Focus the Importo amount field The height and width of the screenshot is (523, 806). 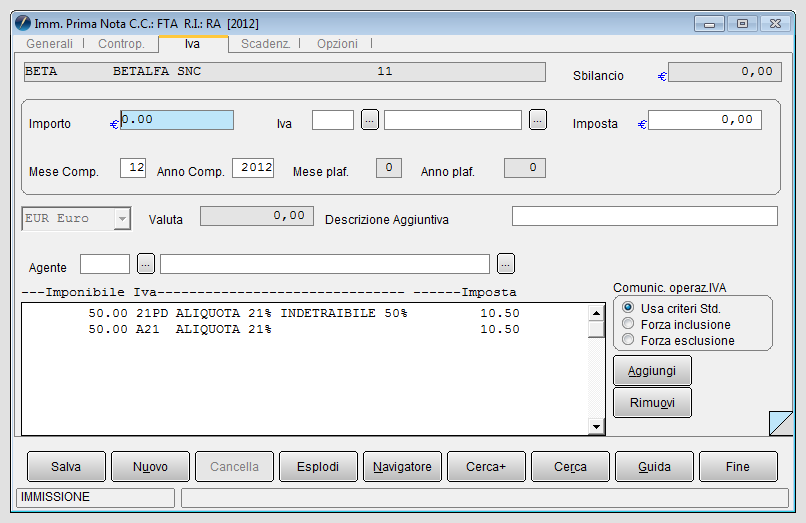(177, 120)
